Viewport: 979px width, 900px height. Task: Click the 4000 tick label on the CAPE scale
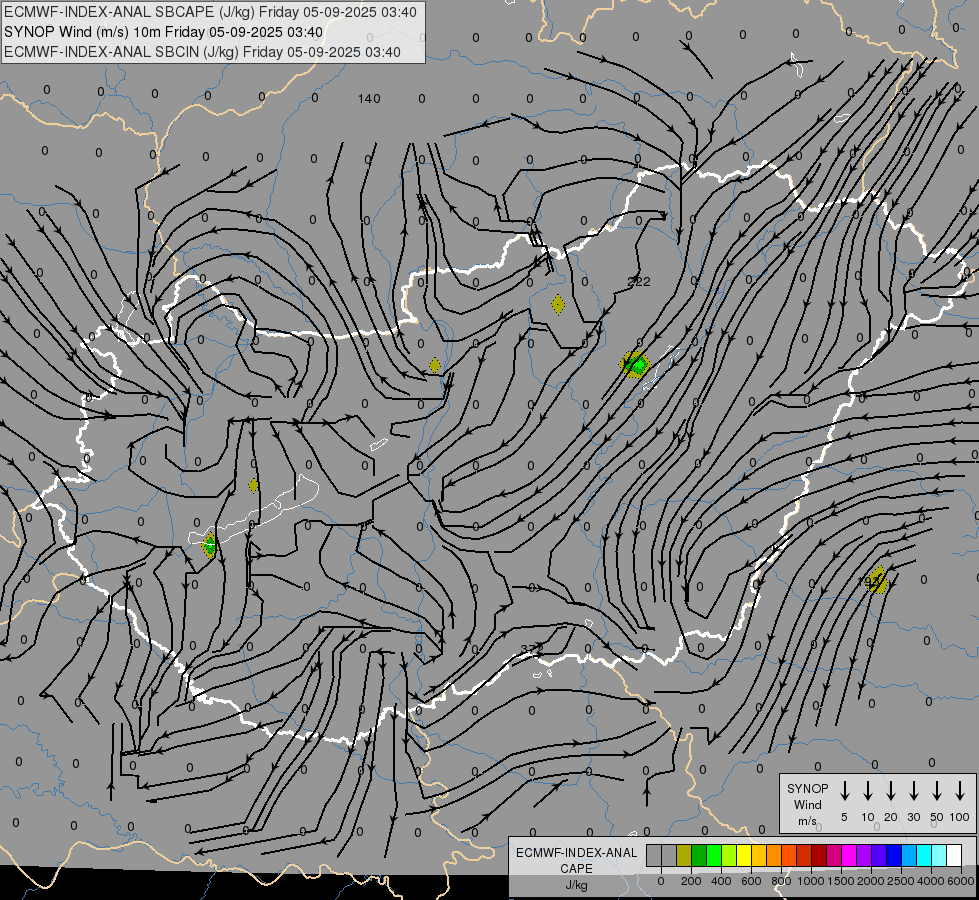(x=930, y=881)
